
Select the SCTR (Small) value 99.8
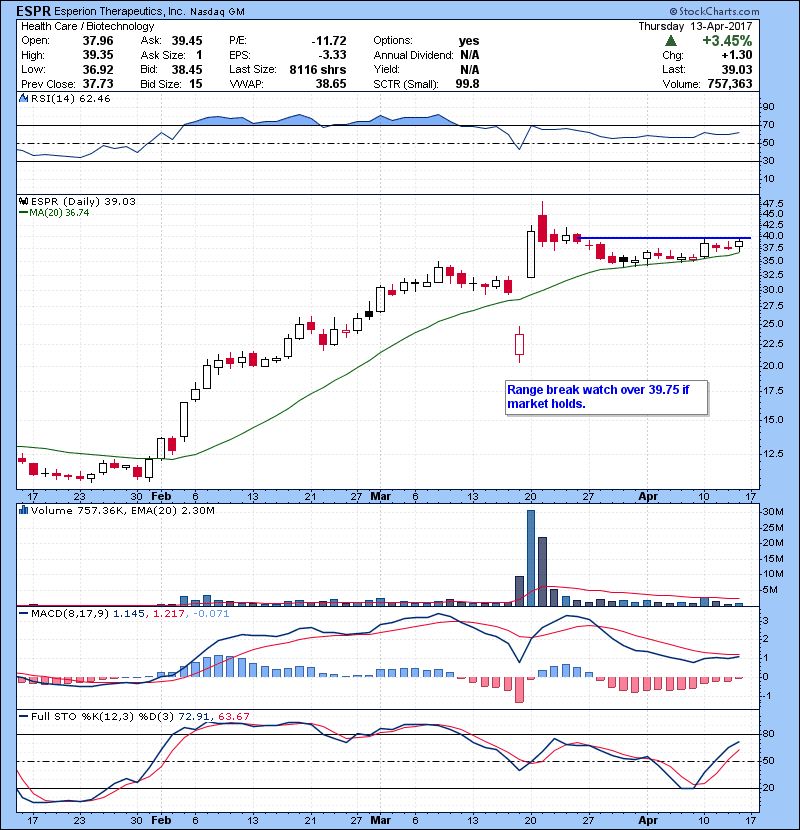click(x=468, y=84)
